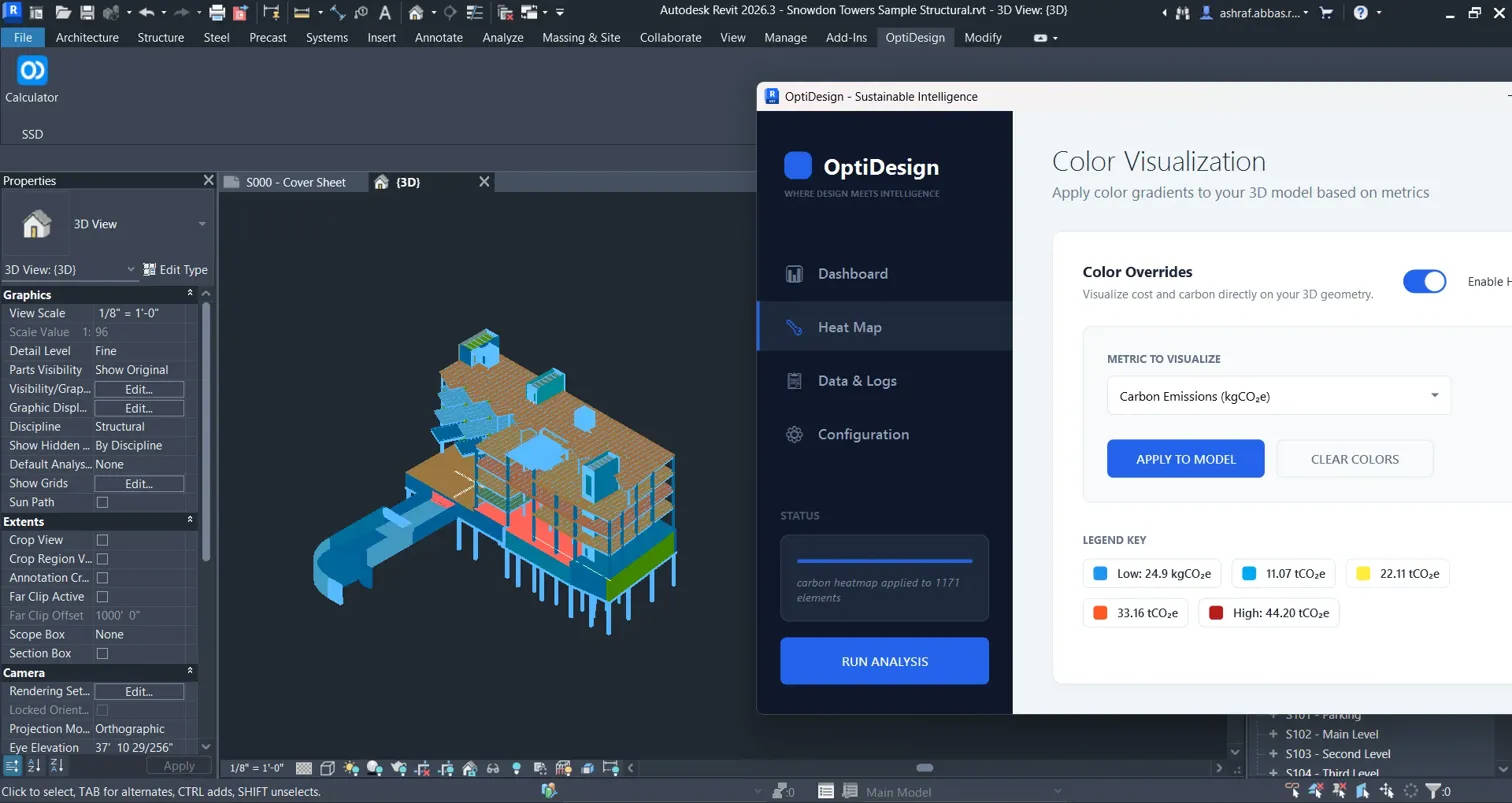Expand the 3D View type selector dropdown
This screenshot has height=803, width=1512.
click(x=202, y=224)
